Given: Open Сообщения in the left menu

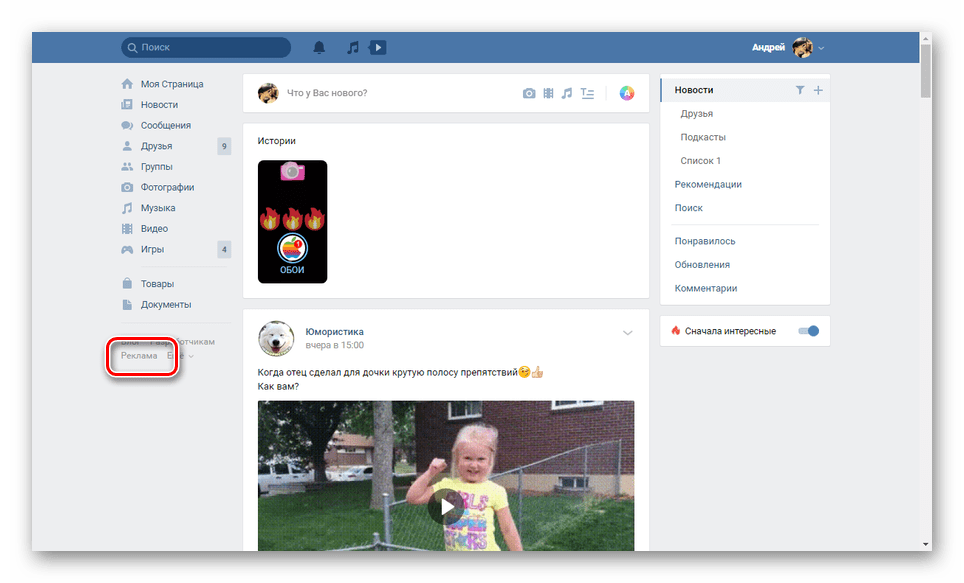Looking at the screenshot, I should (x=165, y=125).
